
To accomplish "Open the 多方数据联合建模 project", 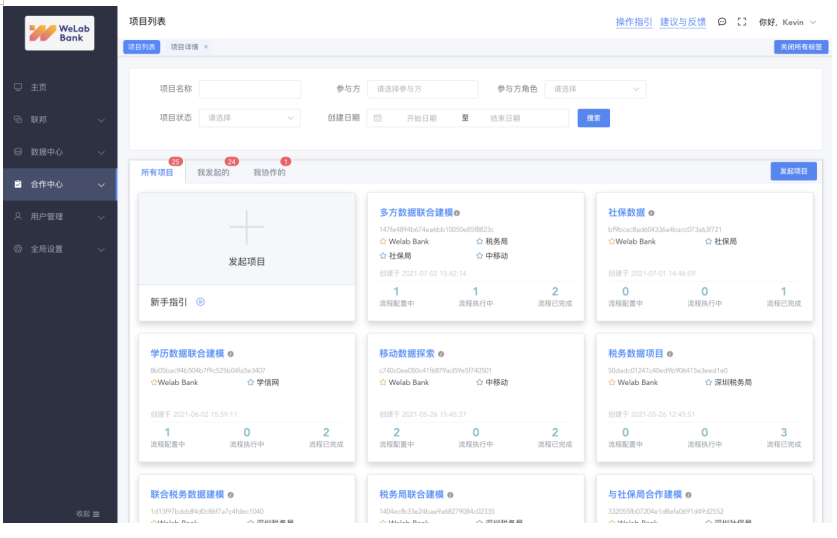I will 416,212.
